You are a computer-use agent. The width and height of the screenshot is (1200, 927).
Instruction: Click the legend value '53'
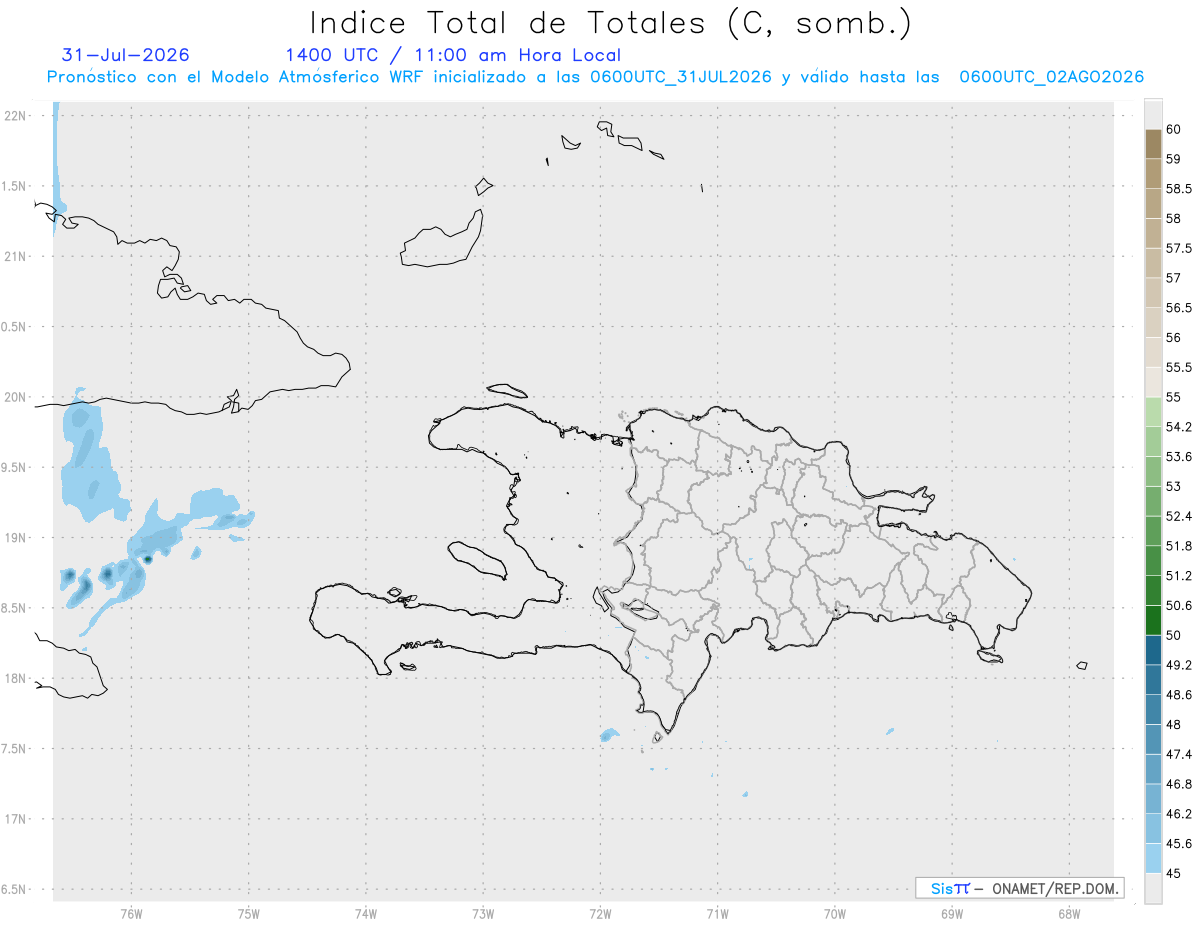point(1174,487)
